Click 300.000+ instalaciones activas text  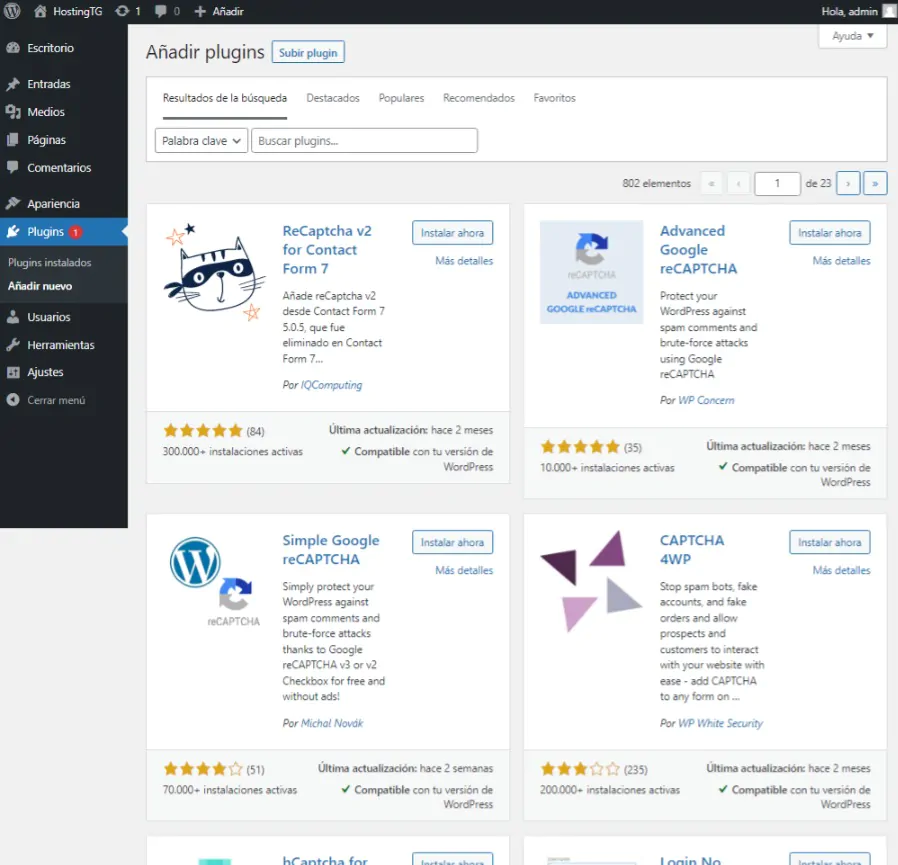click(x=233, y=452)
